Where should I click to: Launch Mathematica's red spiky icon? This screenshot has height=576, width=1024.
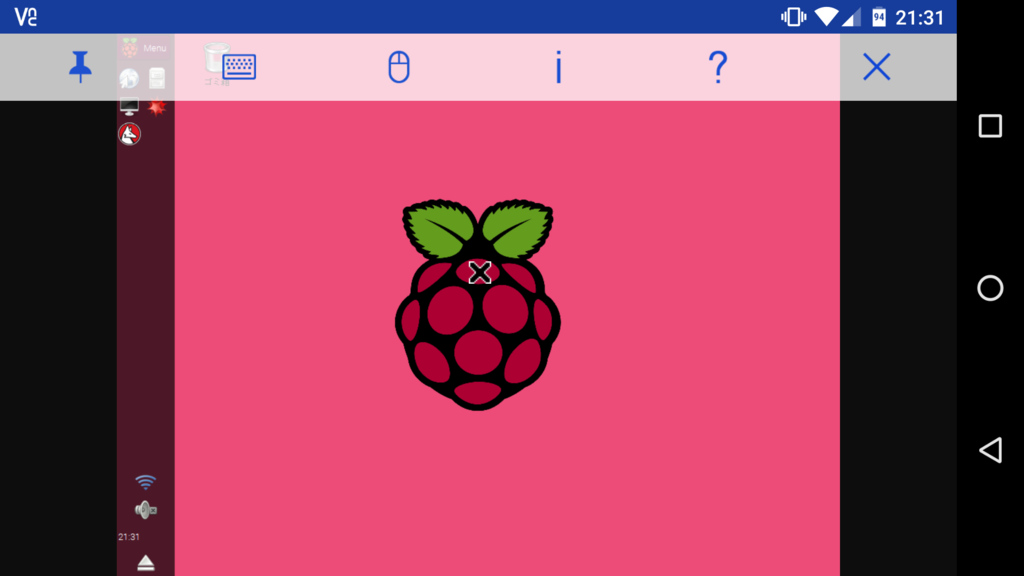[x=157, y=106]
